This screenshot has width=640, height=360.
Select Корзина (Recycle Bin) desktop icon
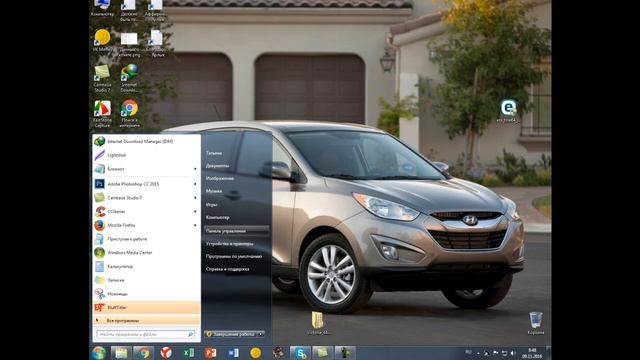pos(536,323)
